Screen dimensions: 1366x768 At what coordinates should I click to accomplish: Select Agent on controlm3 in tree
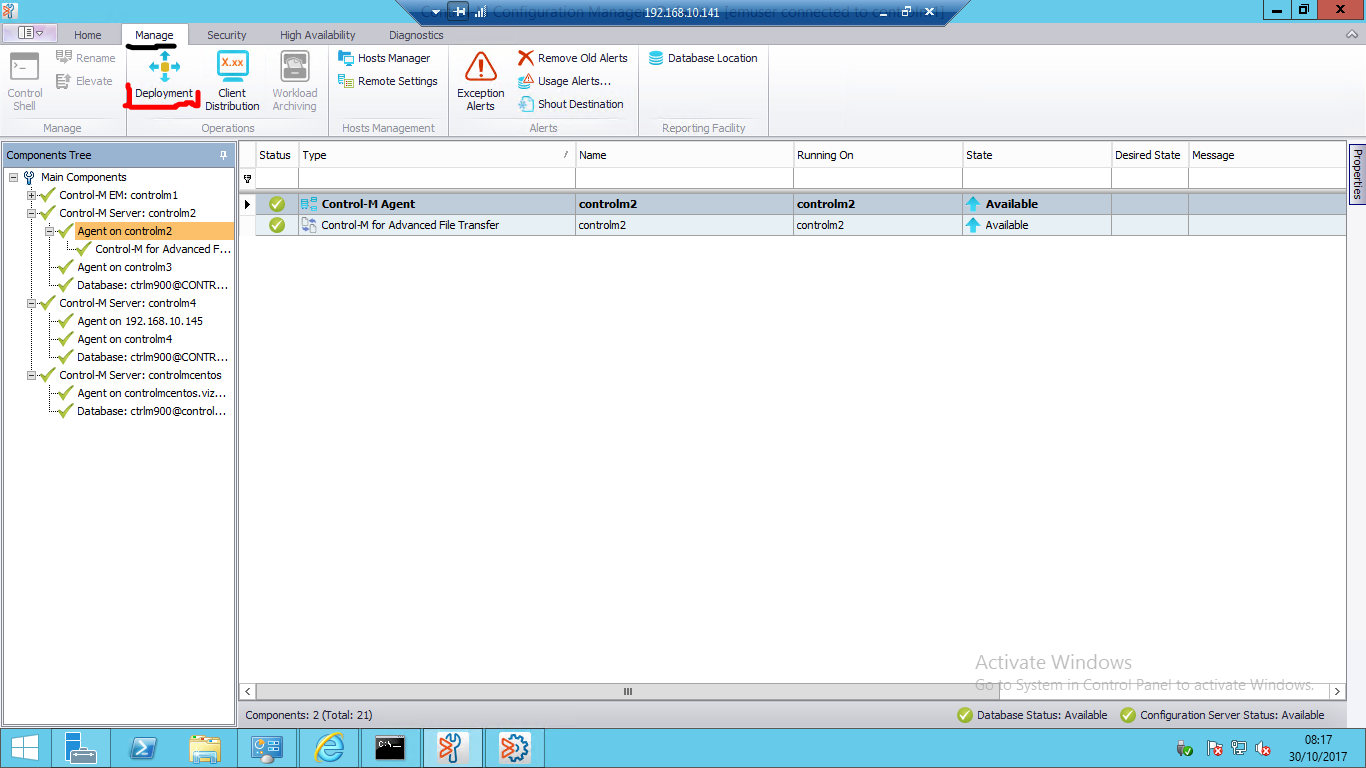pyautogui.click(x=124, y=267)
